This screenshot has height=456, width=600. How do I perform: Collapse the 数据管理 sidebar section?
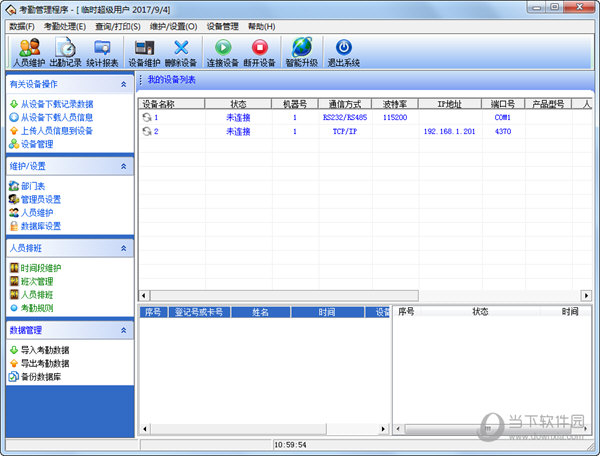point(123,330)
